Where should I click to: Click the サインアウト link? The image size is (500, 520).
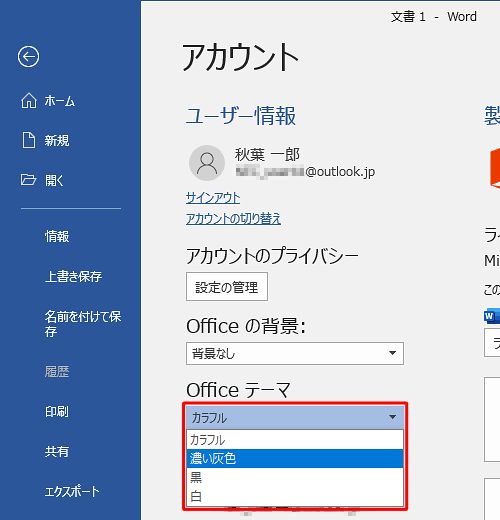(213, 198)
